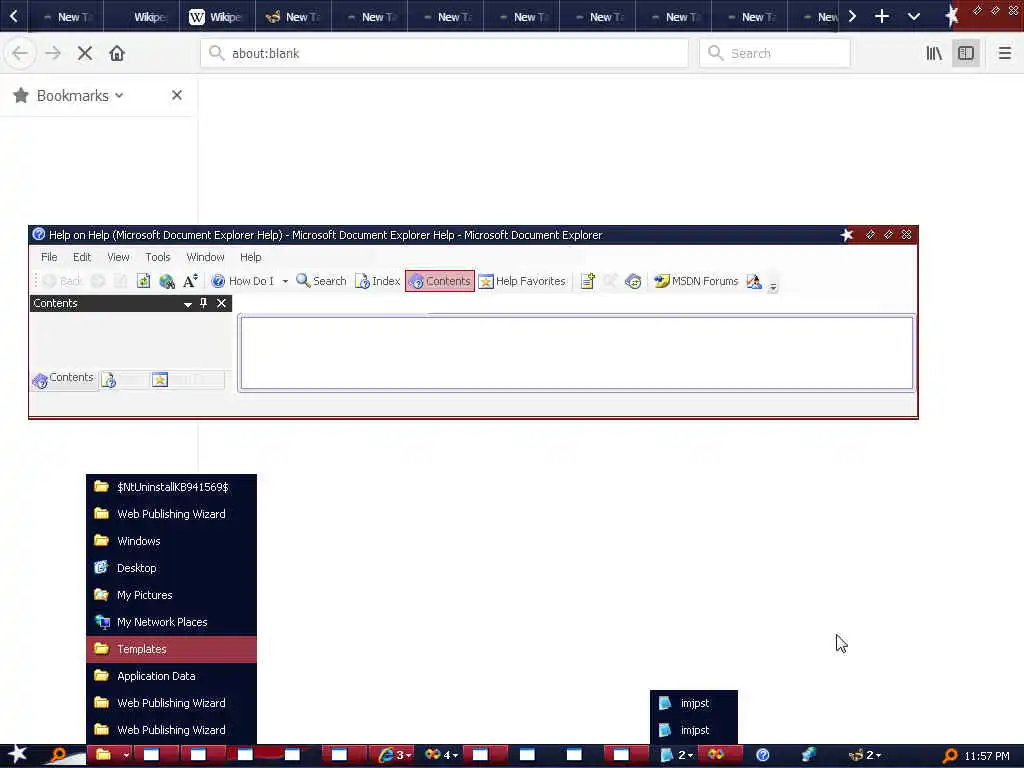Click the How Do I button
Viewport: 1024px width, 768px height.
click(242, 281)
